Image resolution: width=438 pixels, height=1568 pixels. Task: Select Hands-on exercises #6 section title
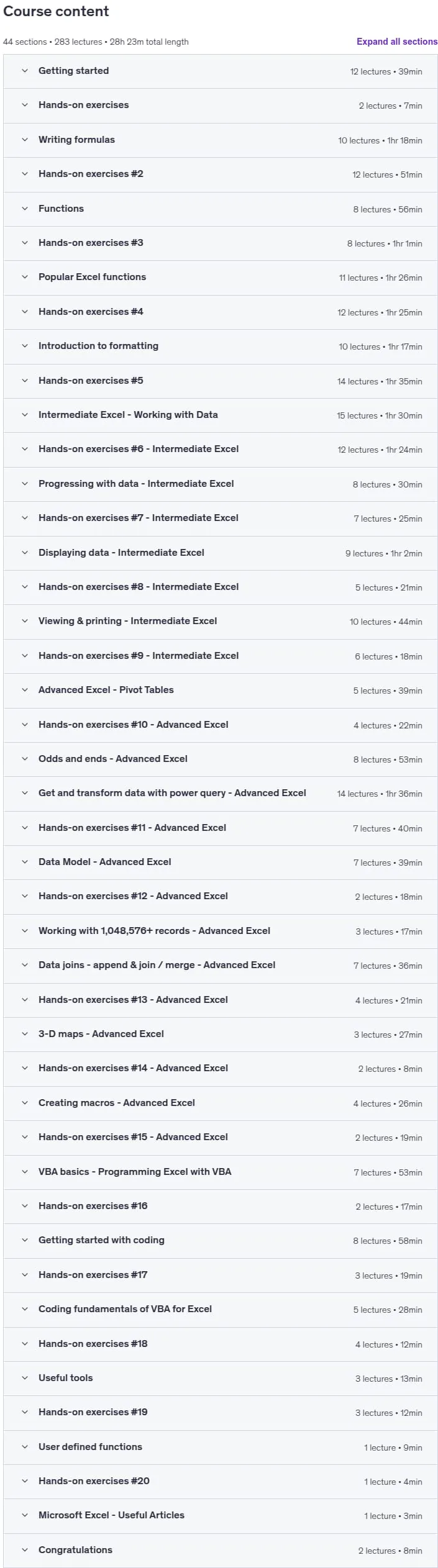click(139, 449)
